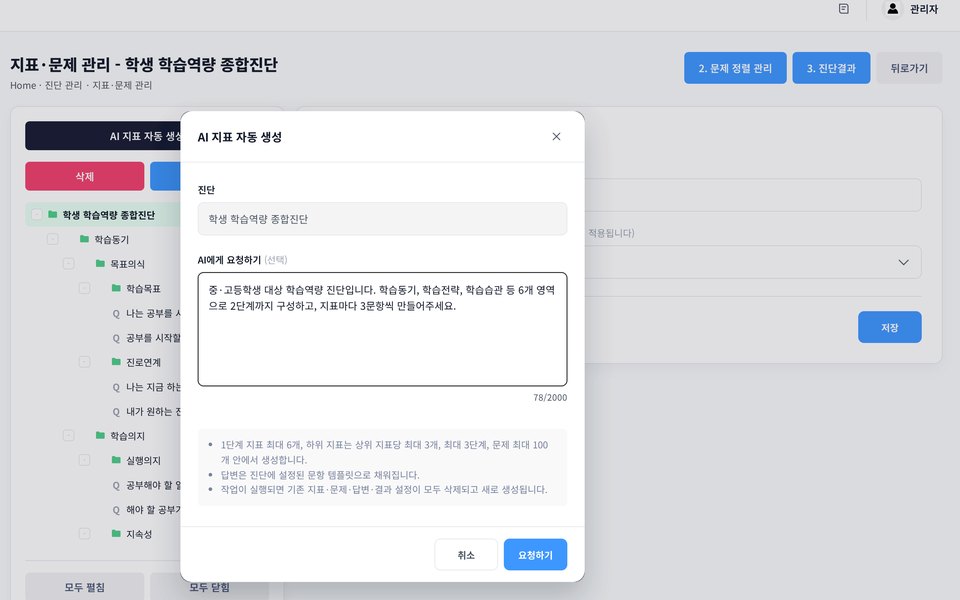This screenshot has height=600, width=960.
Task: Click the AI 지표 자동 생성 dialog title
Action: tap(239, 137)
